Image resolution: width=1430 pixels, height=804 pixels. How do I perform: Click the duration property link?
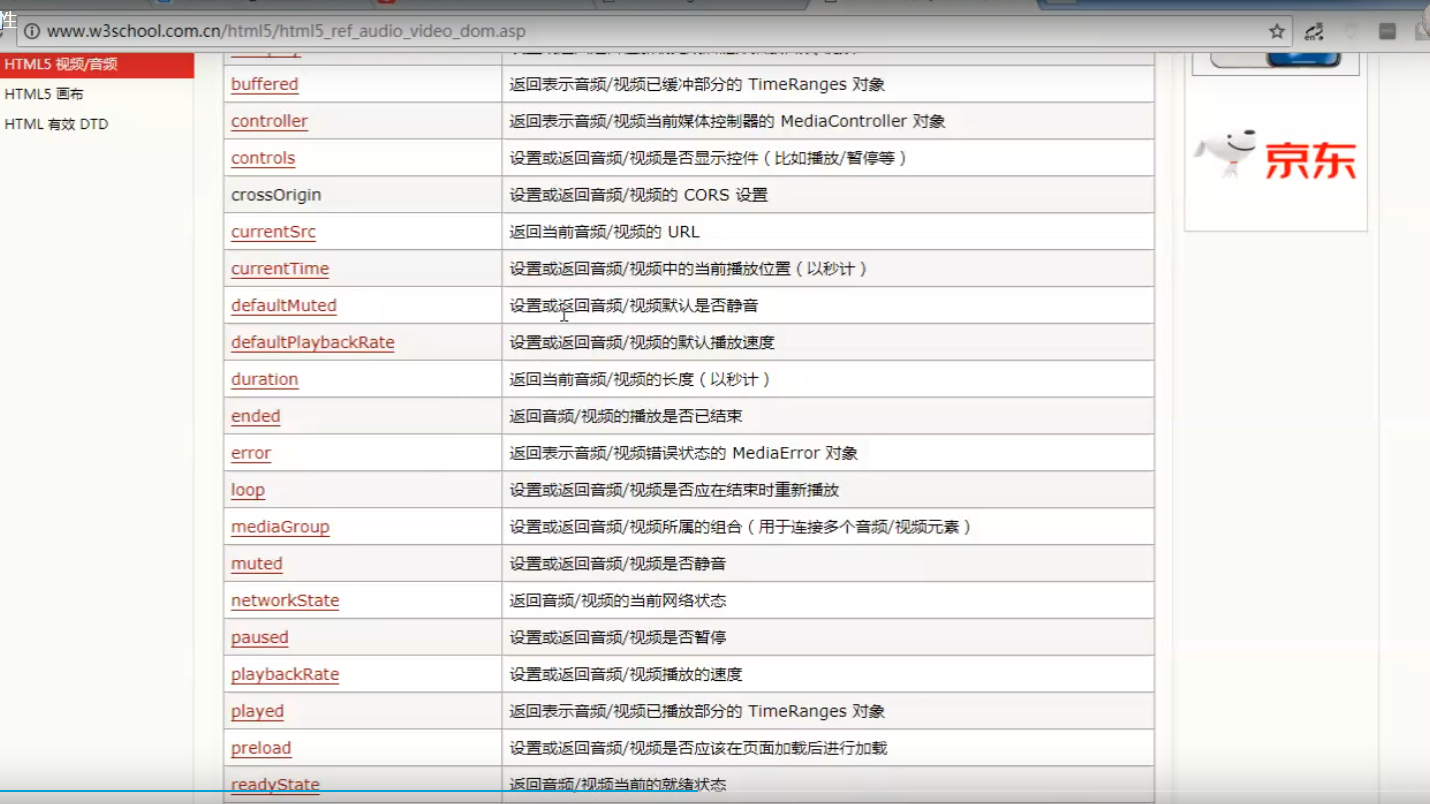(x=264, y=379)
